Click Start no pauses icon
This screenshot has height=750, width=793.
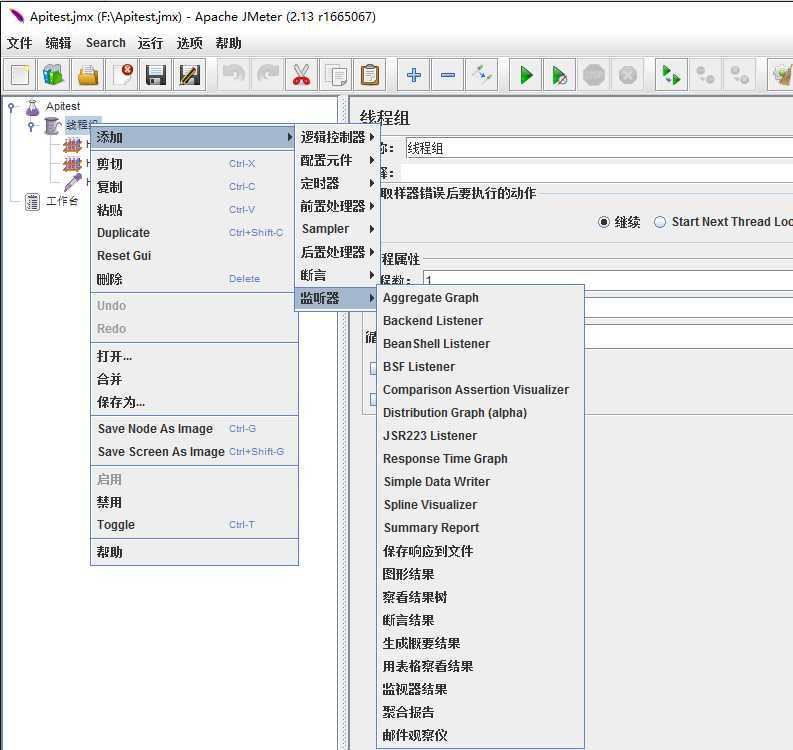point(559,75)
